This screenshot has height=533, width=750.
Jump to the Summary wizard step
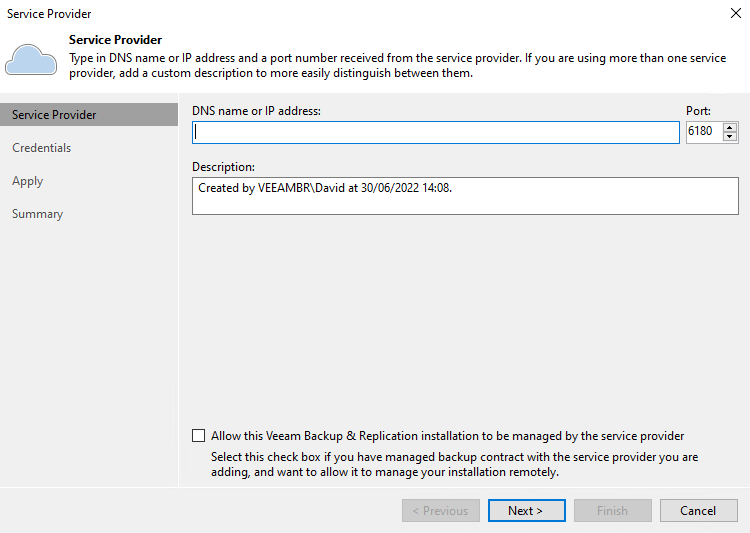click(38, 214)
